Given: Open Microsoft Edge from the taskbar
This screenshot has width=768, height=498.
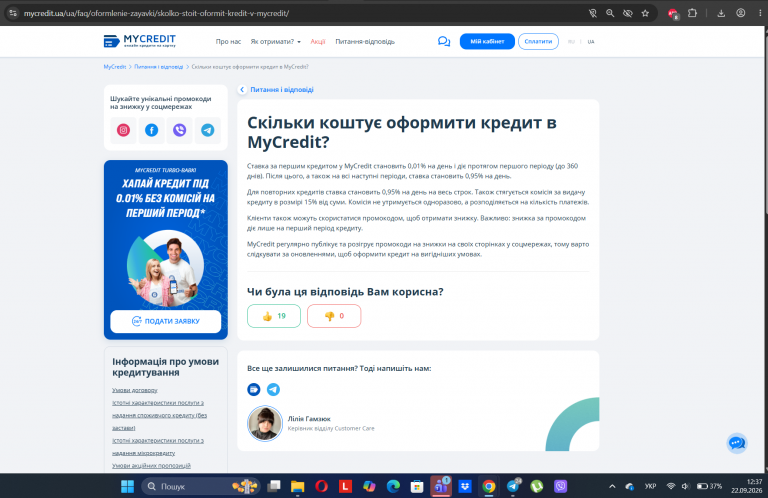Looking at the screenshot, I should 393,486.
